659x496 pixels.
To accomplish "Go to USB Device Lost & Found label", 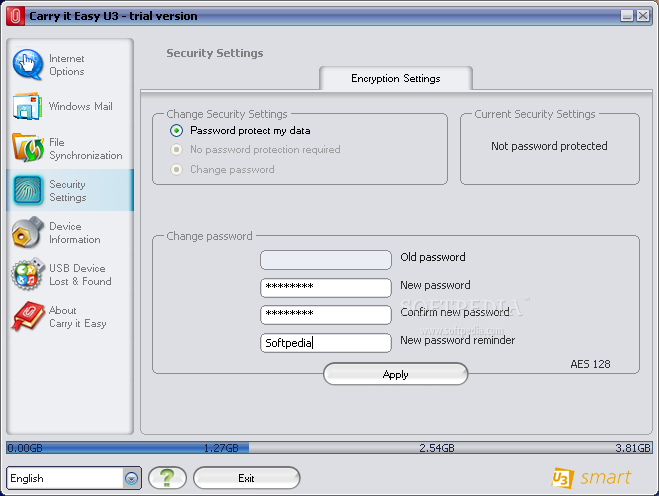I will pos(80,275).
